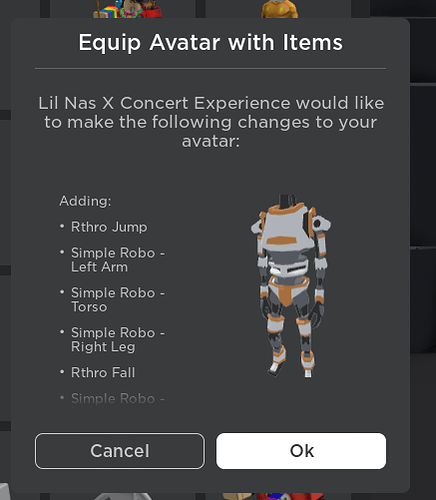
Task: Click the golden avatar thumbnail behind the dialog
Action: coord(279,9)
